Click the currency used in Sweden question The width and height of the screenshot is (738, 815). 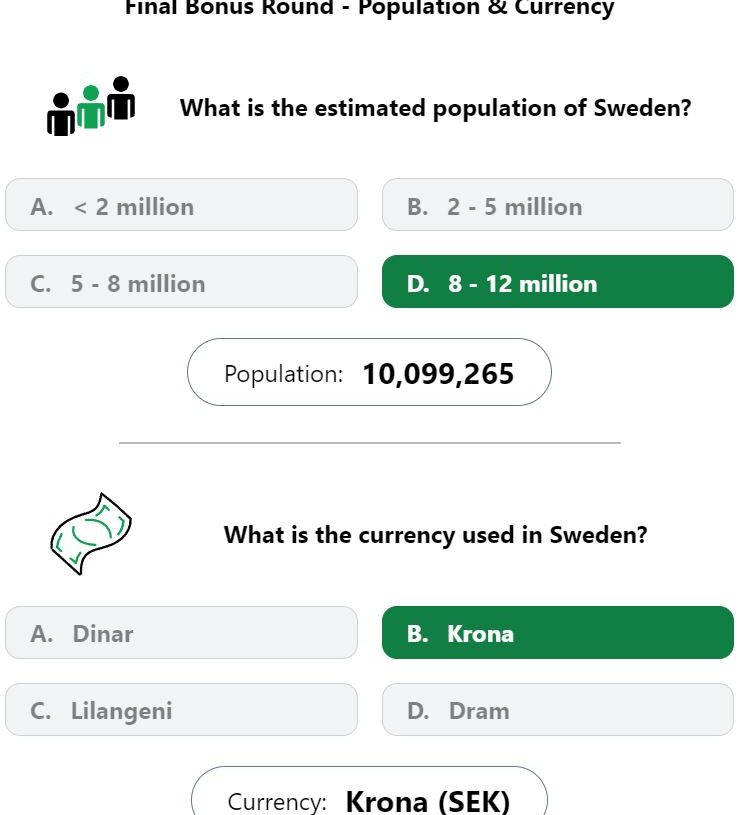click(436, 535)
